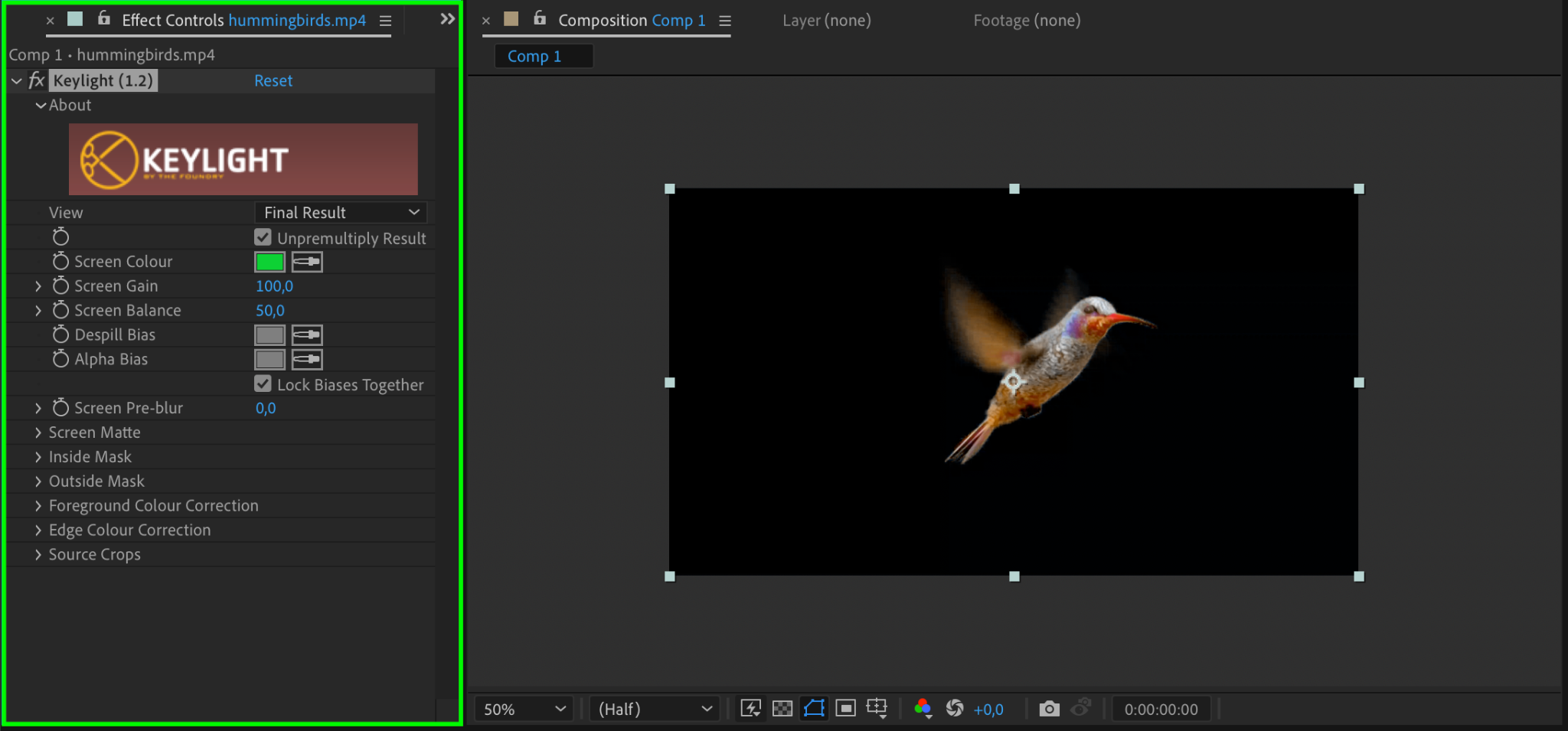Click Reset for the Keylight effect

pos(273,80)
